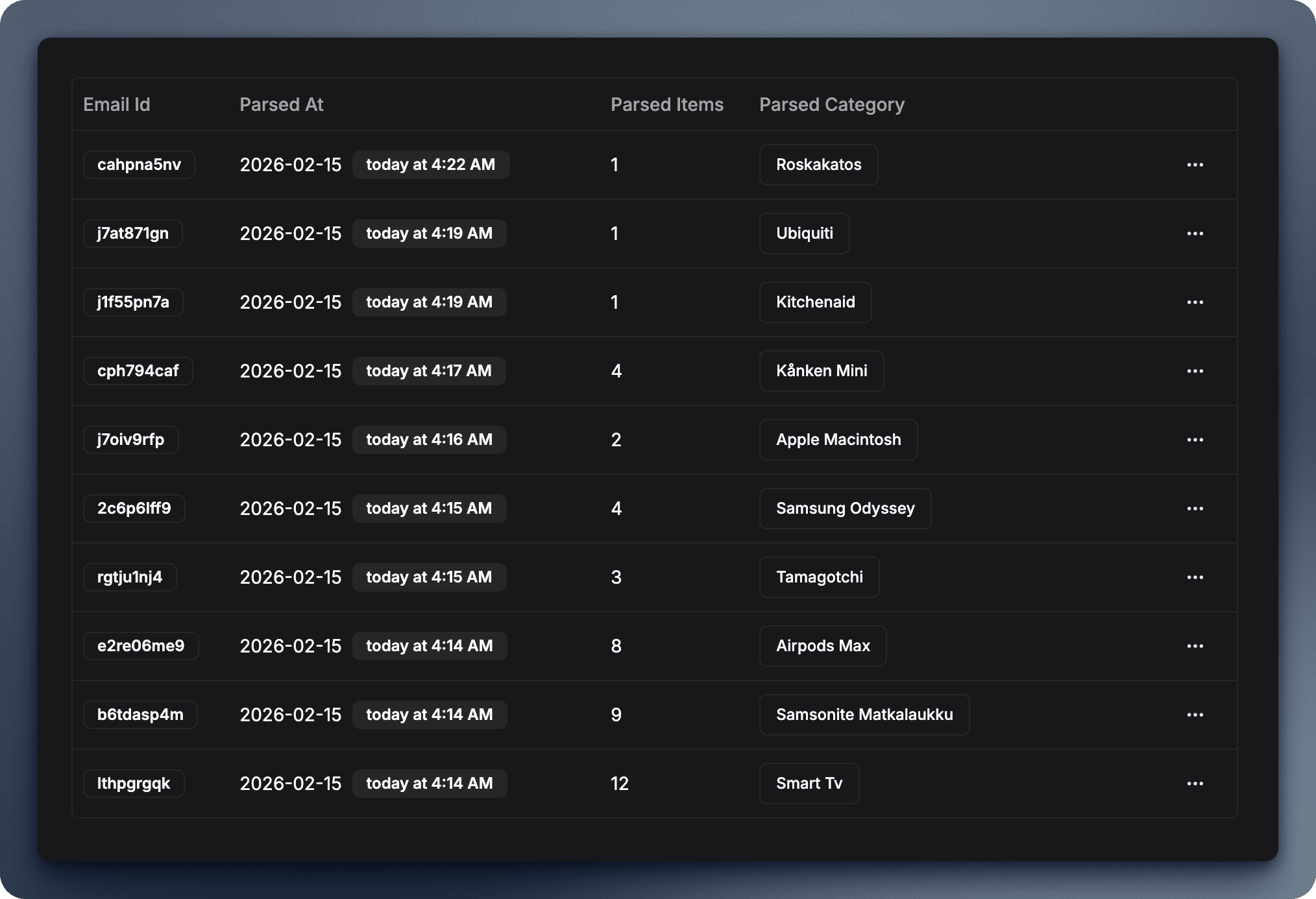
Task: Open actions menu for Samsung Odyssey row
Action: point(1195,509)
